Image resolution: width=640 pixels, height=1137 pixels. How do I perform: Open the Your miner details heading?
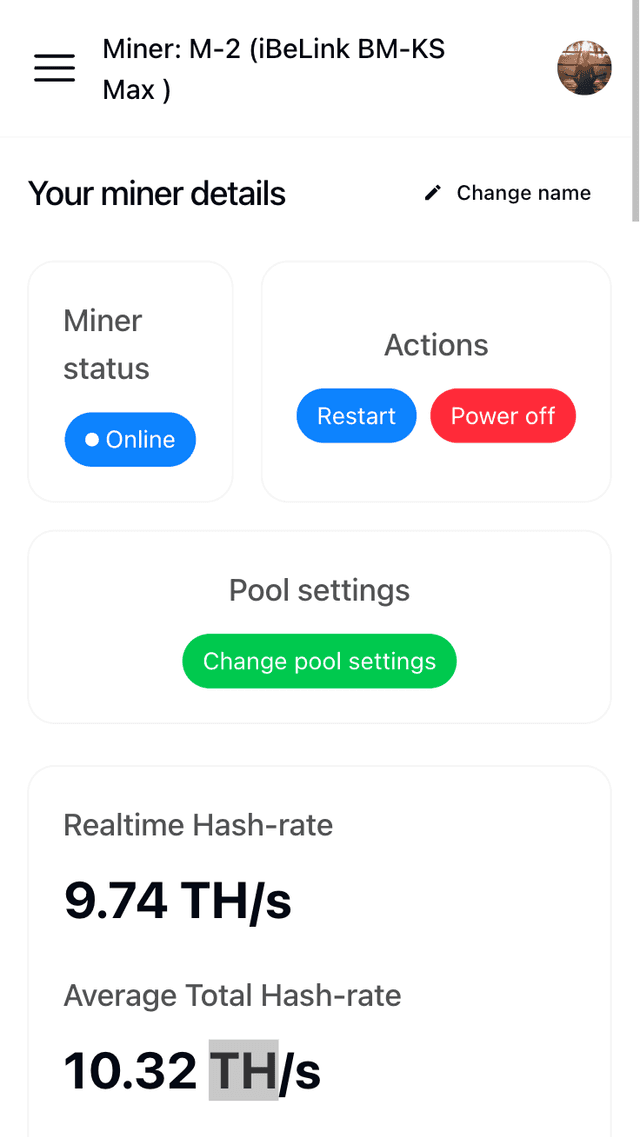[156, 193]
